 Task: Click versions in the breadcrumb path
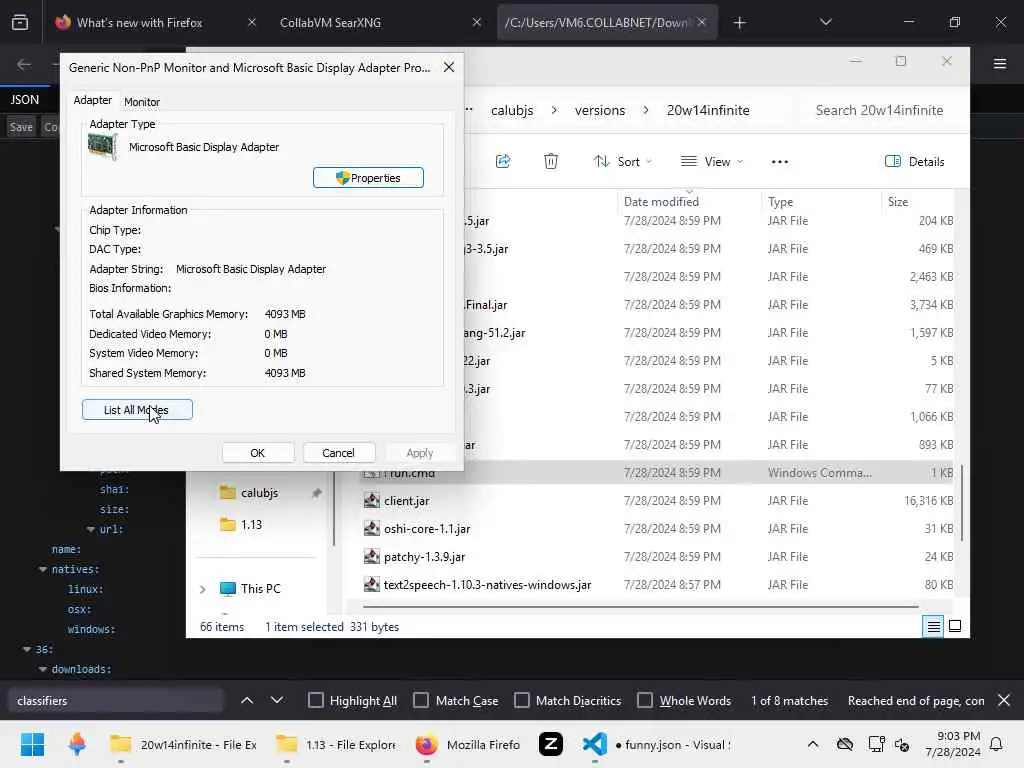coord(600,110)
